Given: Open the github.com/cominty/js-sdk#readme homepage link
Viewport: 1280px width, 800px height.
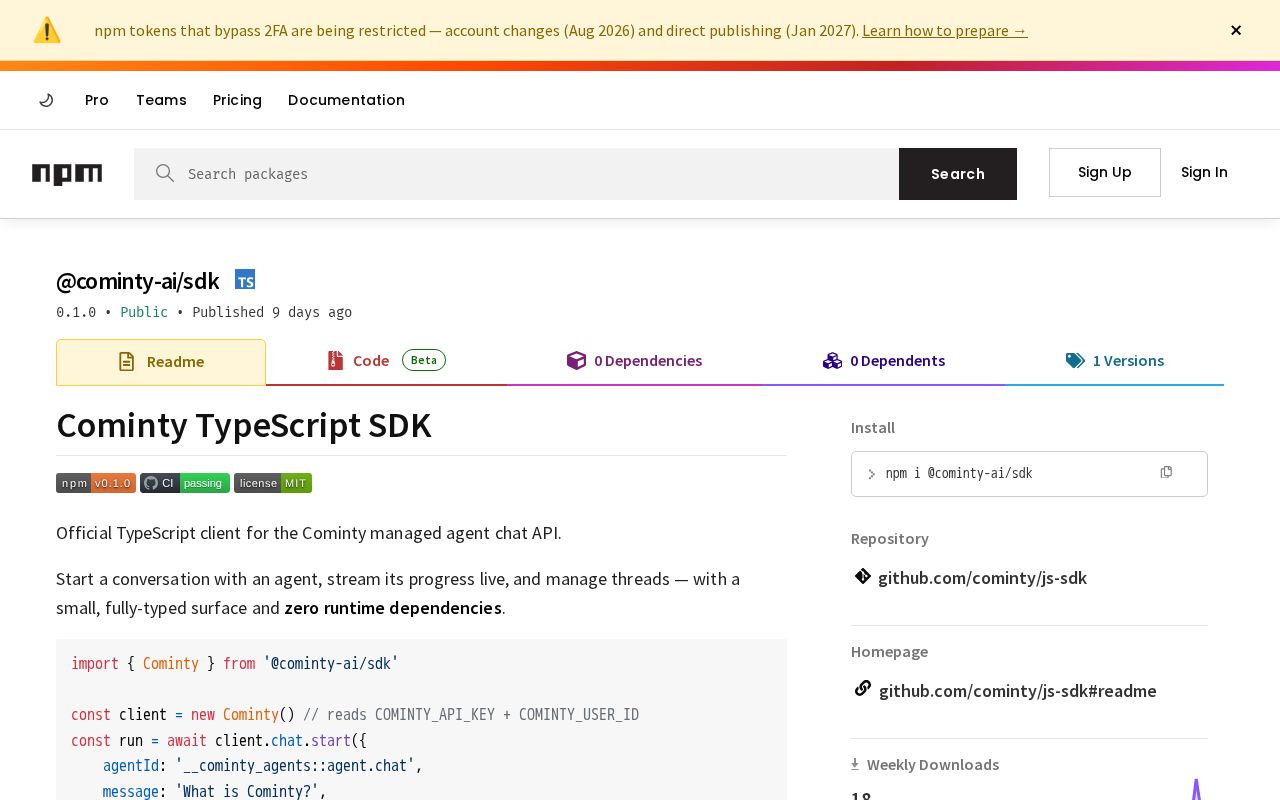Looking at the screenshot, I should pos(1018,691).
